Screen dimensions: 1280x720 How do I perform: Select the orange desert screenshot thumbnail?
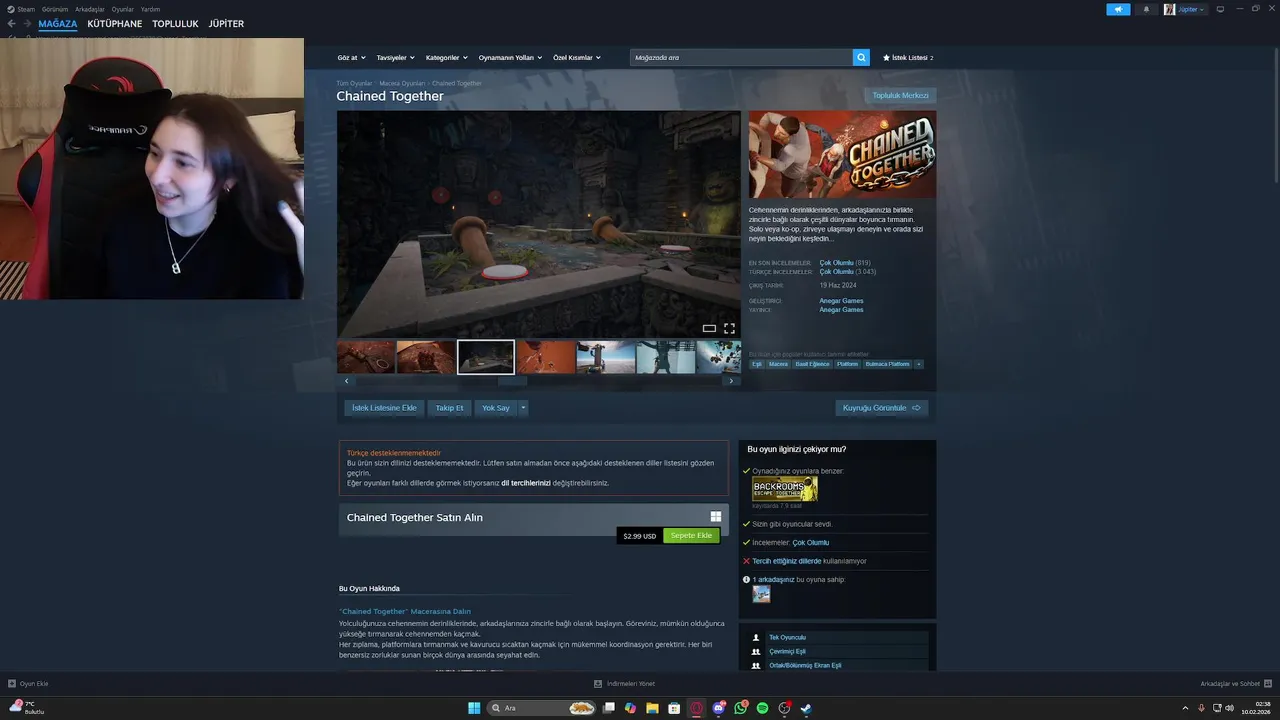545,357
